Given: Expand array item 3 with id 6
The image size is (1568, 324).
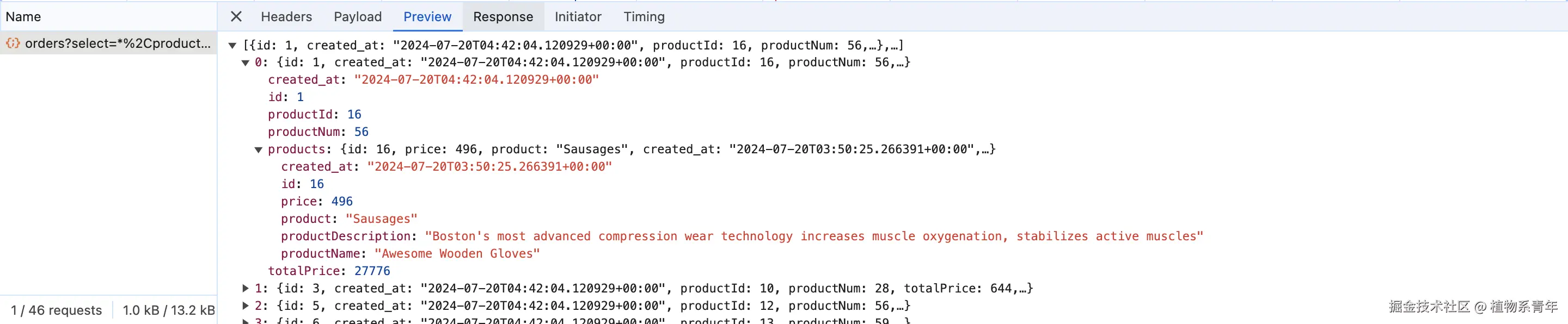Looking at the screenshot, I should tap(246, 320).
